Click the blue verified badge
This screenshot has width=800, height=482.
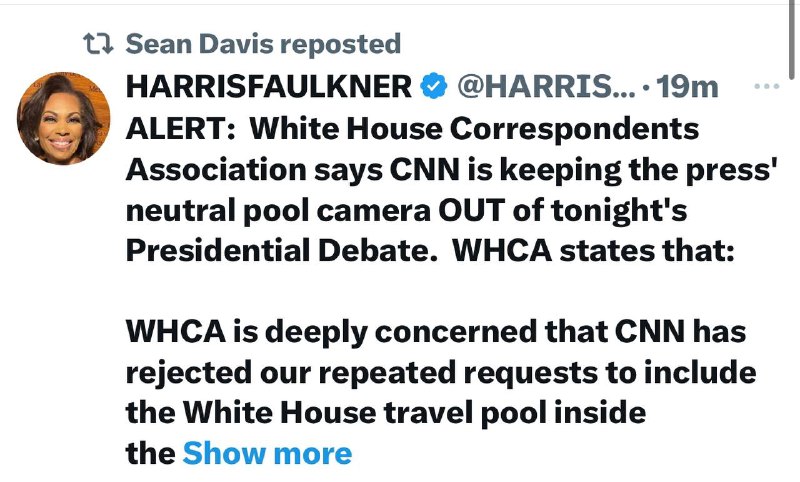point(433,86)
